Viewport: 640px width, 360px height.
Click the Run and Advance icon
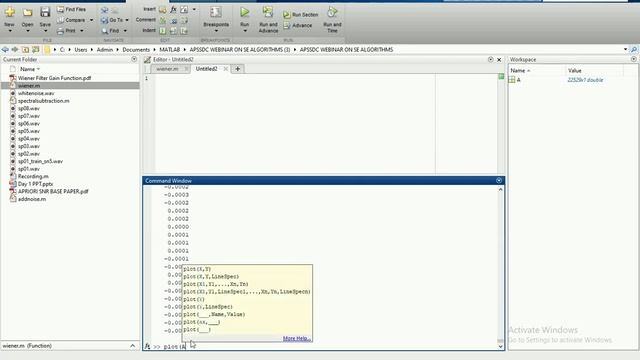[268, 12]
